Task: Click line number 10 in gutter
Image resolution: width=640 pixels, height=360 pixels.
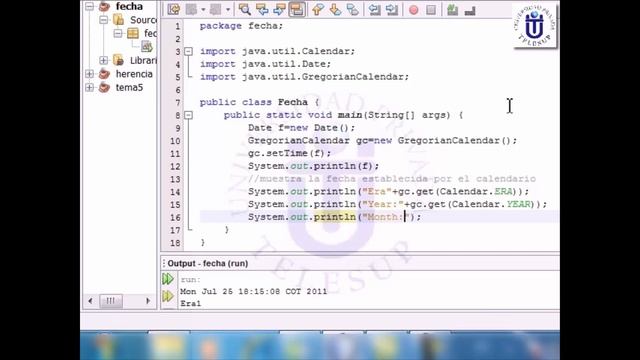Action: pos(175,141)
